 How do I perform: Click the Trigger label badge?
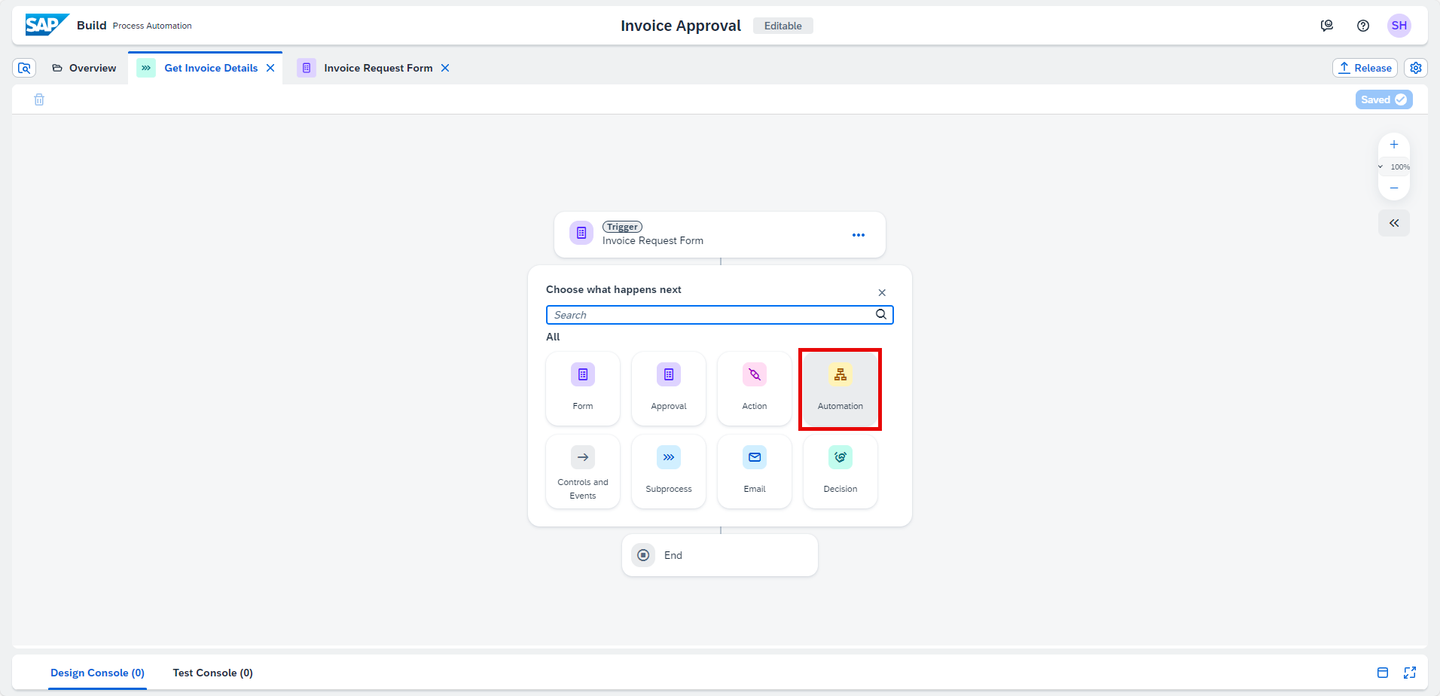622,227
